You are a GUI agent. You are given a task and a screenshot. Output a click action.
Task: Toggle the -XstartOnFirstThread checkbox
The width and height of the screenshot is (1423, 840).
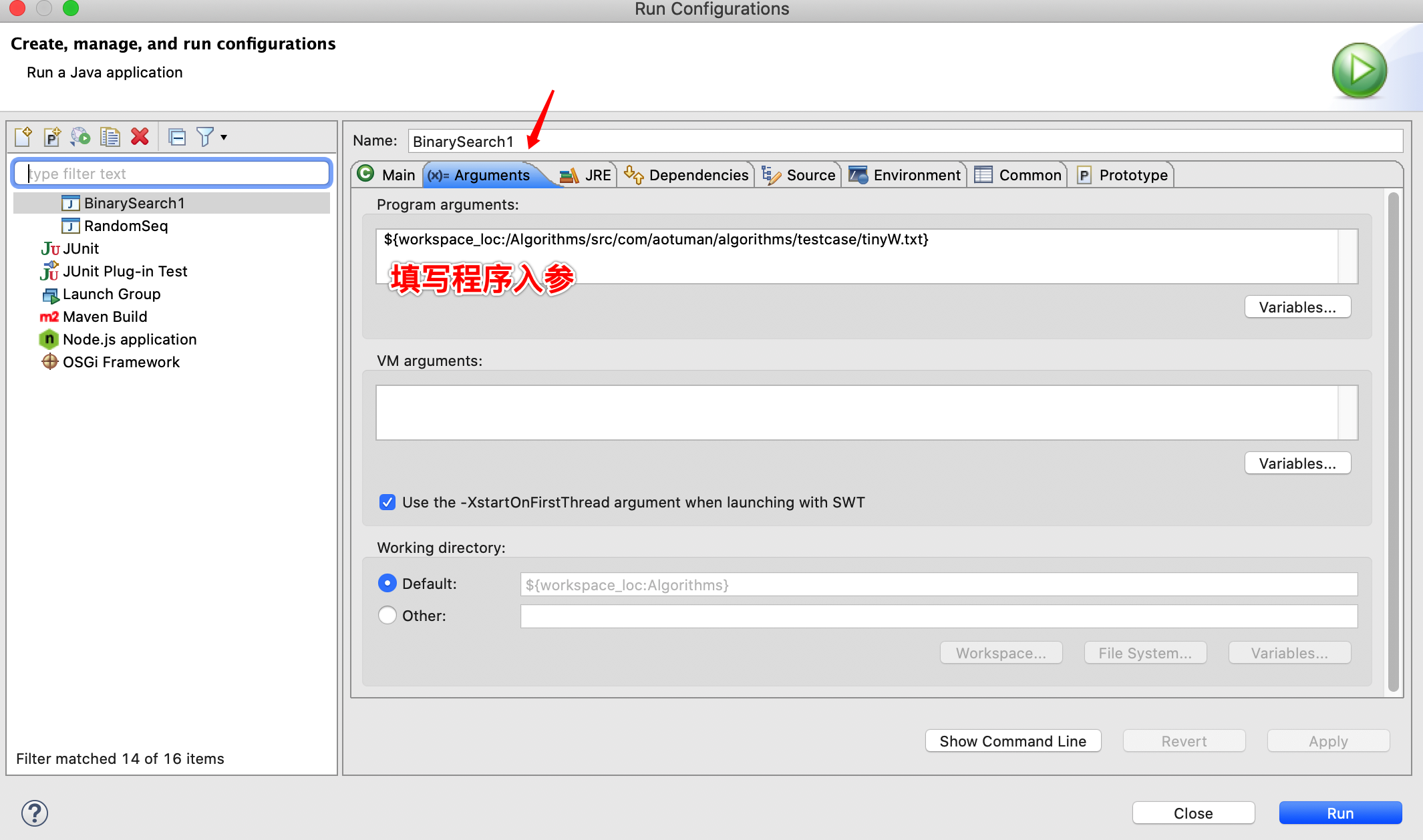[x=387, y=502]
